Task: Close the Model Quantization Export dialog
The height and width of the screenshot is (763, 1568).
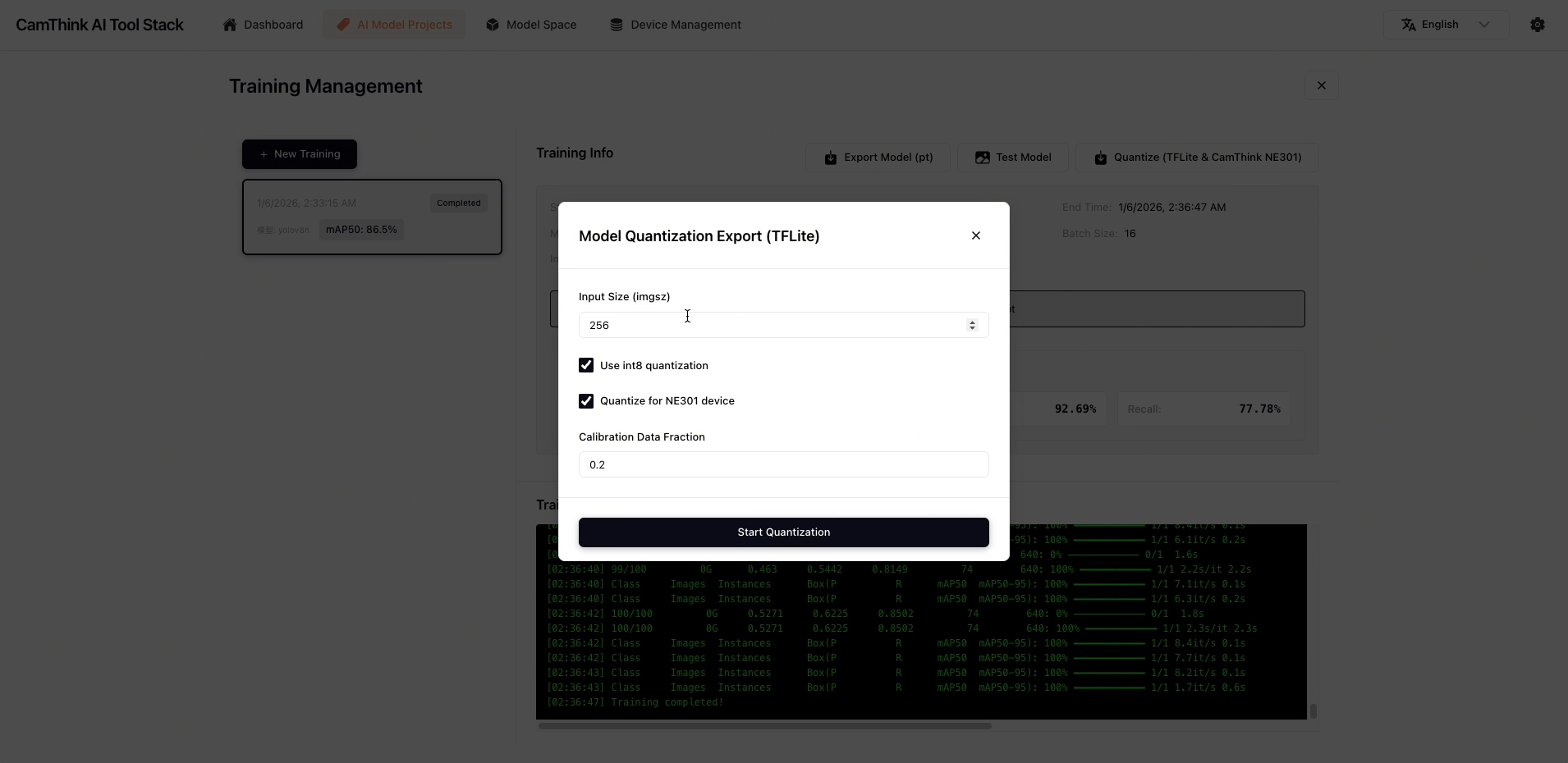Action: pyautogui.click(x=975, y=236)
